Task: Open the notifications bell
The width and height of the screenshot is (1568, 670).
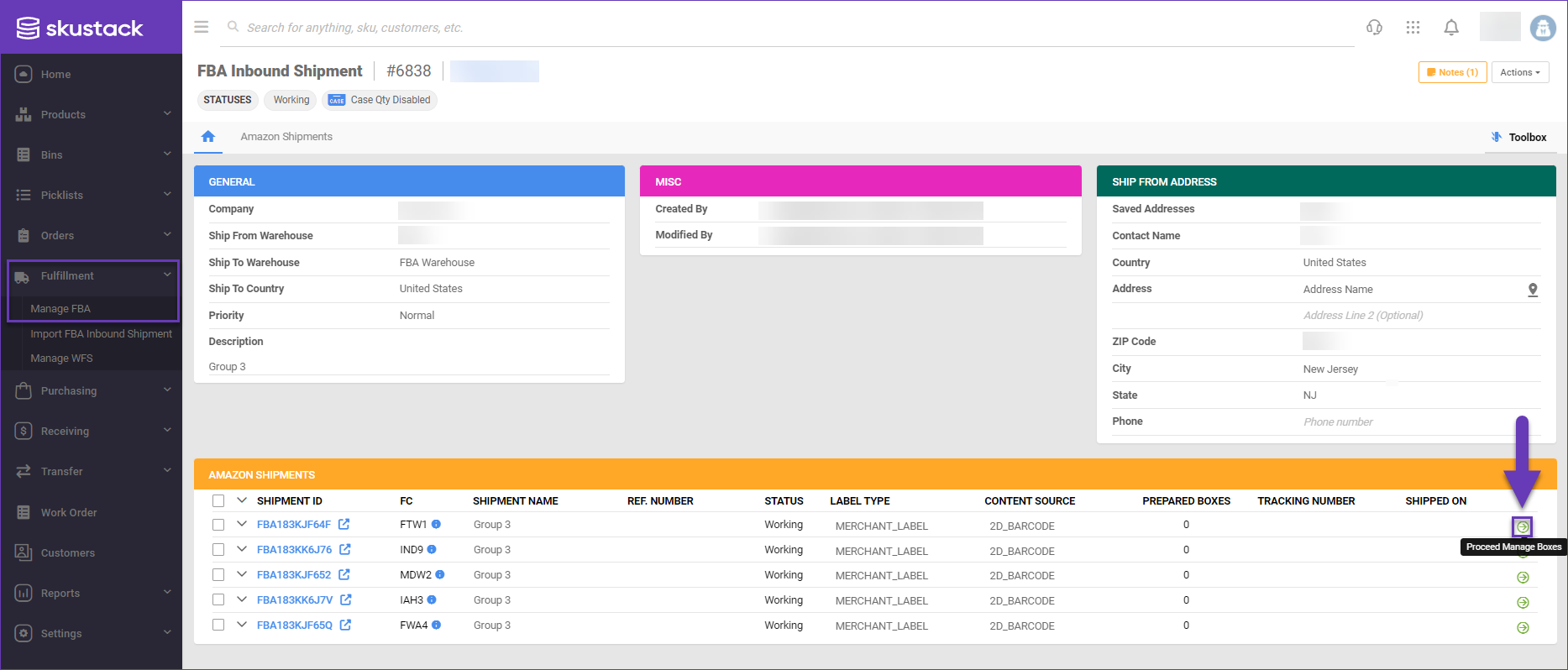Action: coord(1451,27)
